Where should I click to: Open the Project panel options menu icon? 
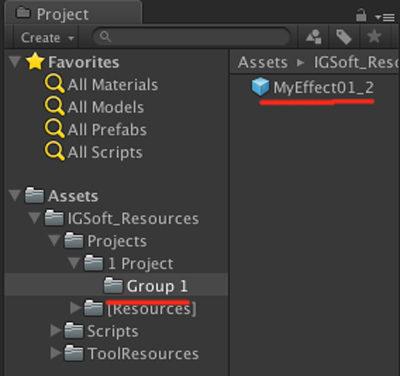(x=385, y=17)
